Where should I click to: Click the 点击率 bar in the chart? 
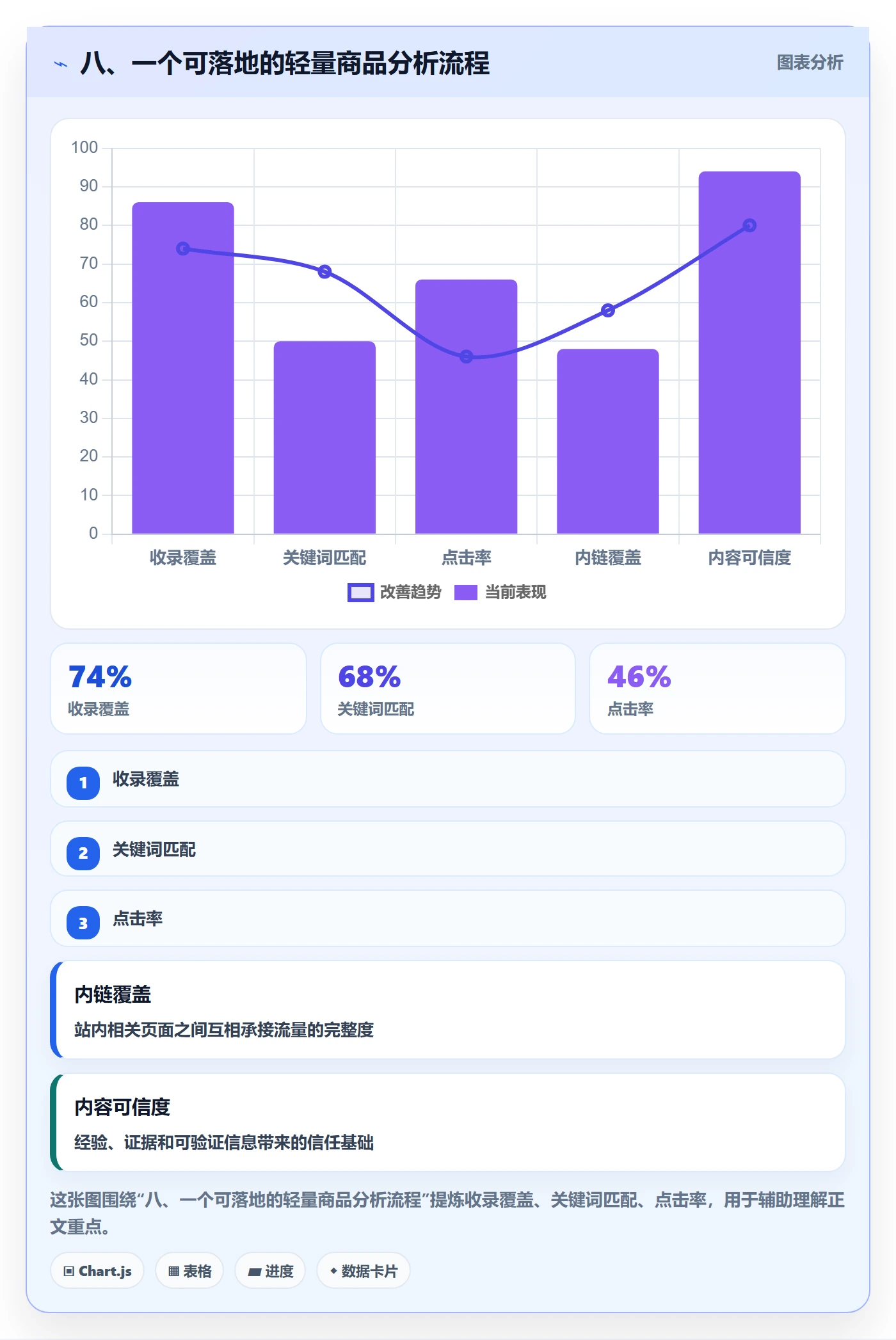click(467, 406)
